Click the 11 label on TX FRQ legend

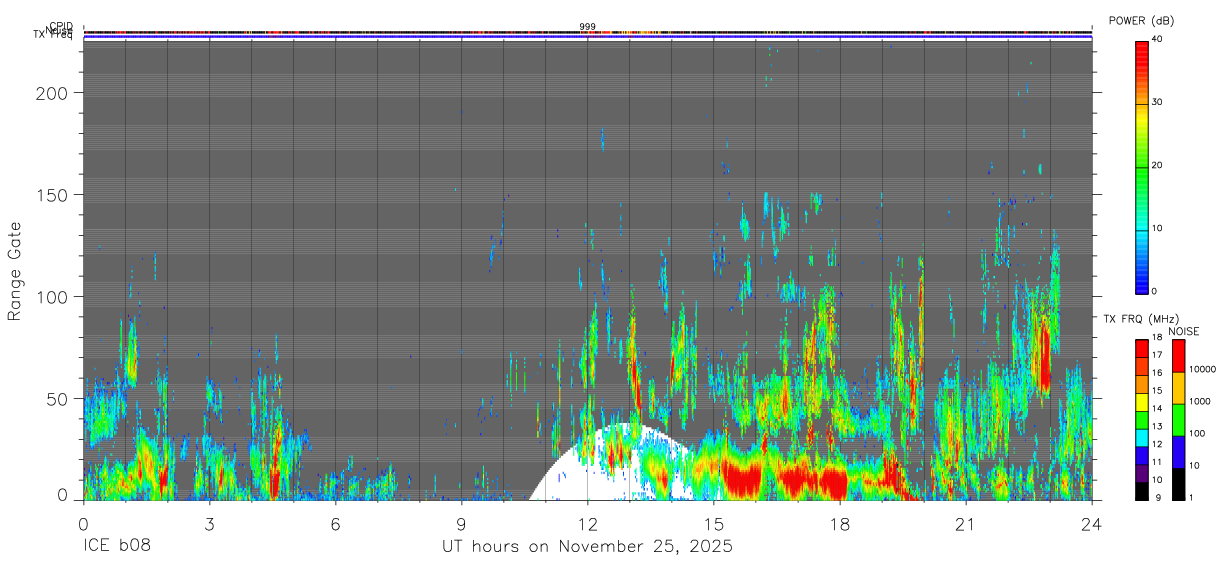click(x=1157, y=462)
